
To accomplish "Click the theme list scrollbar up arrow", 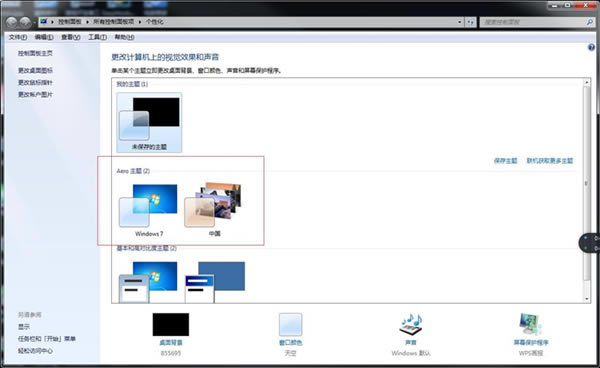I will click(587, 82).
